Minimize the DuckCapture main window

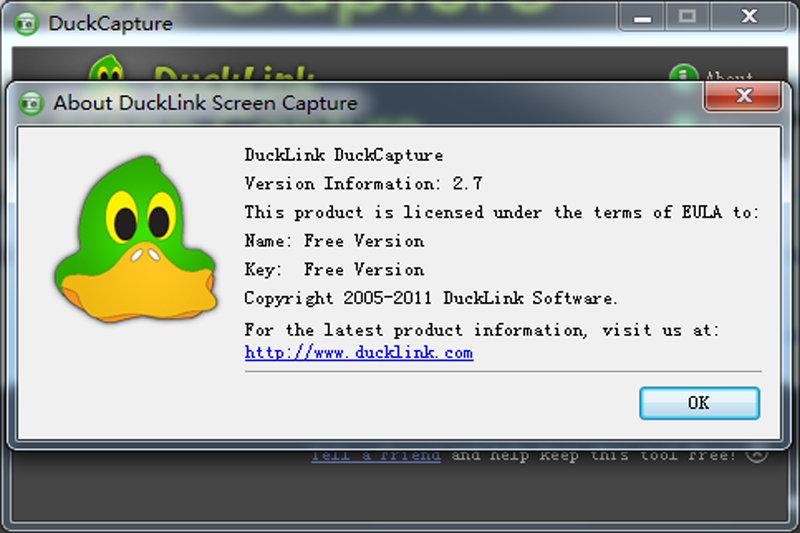642,17
